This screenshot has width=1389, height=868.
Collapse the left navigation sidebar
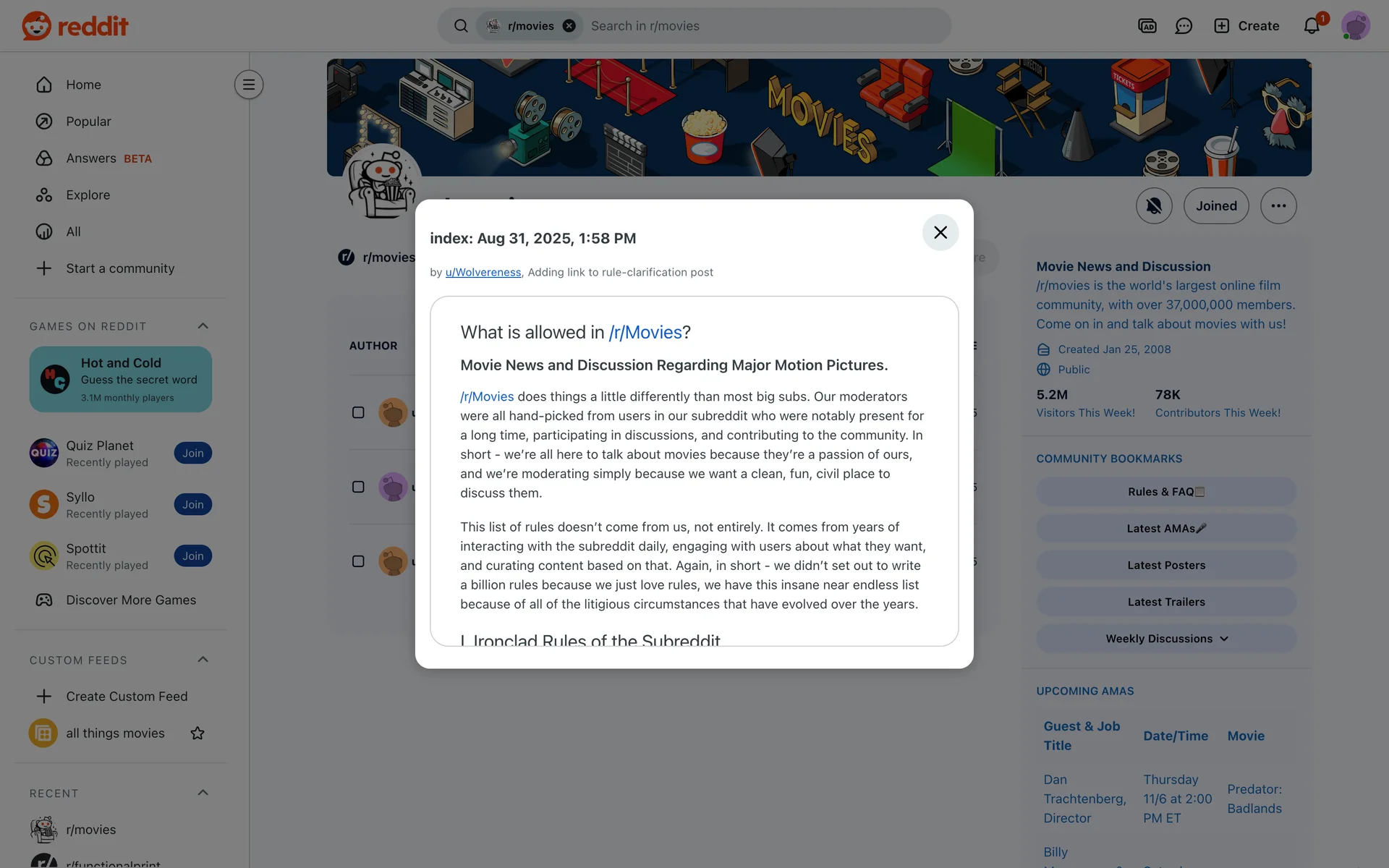(249, 85)
